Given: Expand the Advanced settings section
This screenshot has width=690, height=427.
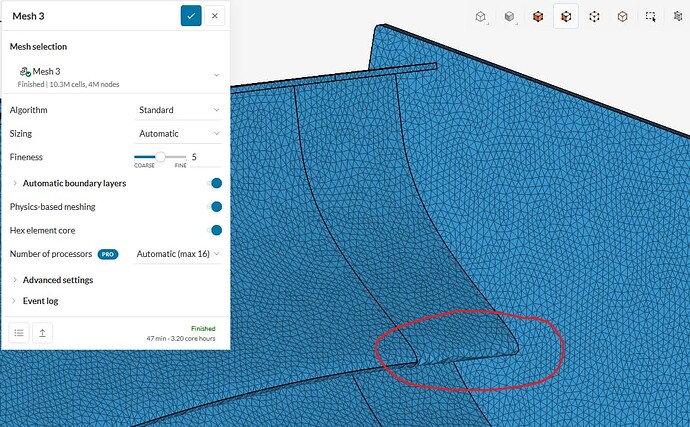Looking at the screenshot, I should click(15, 280).
